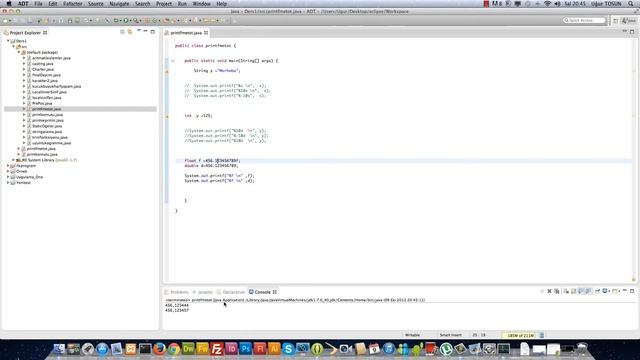Image resolution: width=640 pixels, height=360 pixels.
Task: Toggle Scroll Lock in the Console toolbar
Action: tap(573, 291)
